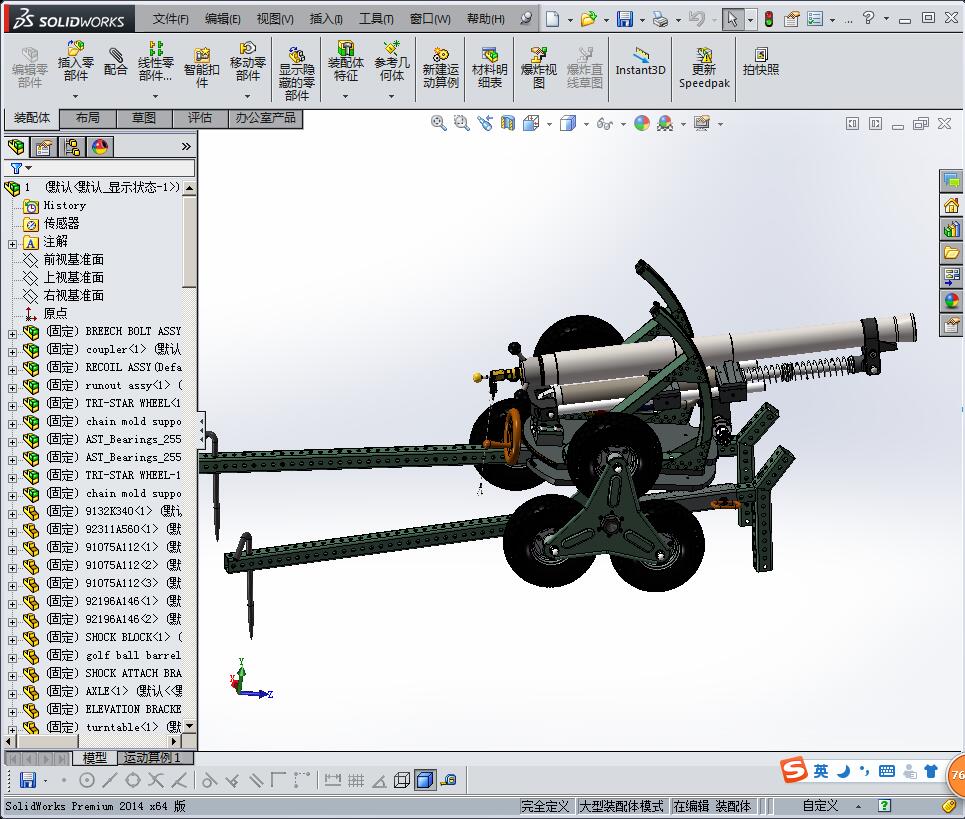Open the View Settings monitor icon
This screenshot has width=965, height=819.
click(702, 123)
